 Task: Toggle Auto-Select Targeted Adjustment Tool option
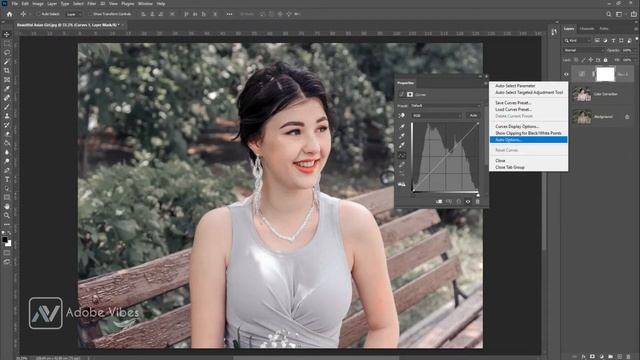tap(528, 93)
